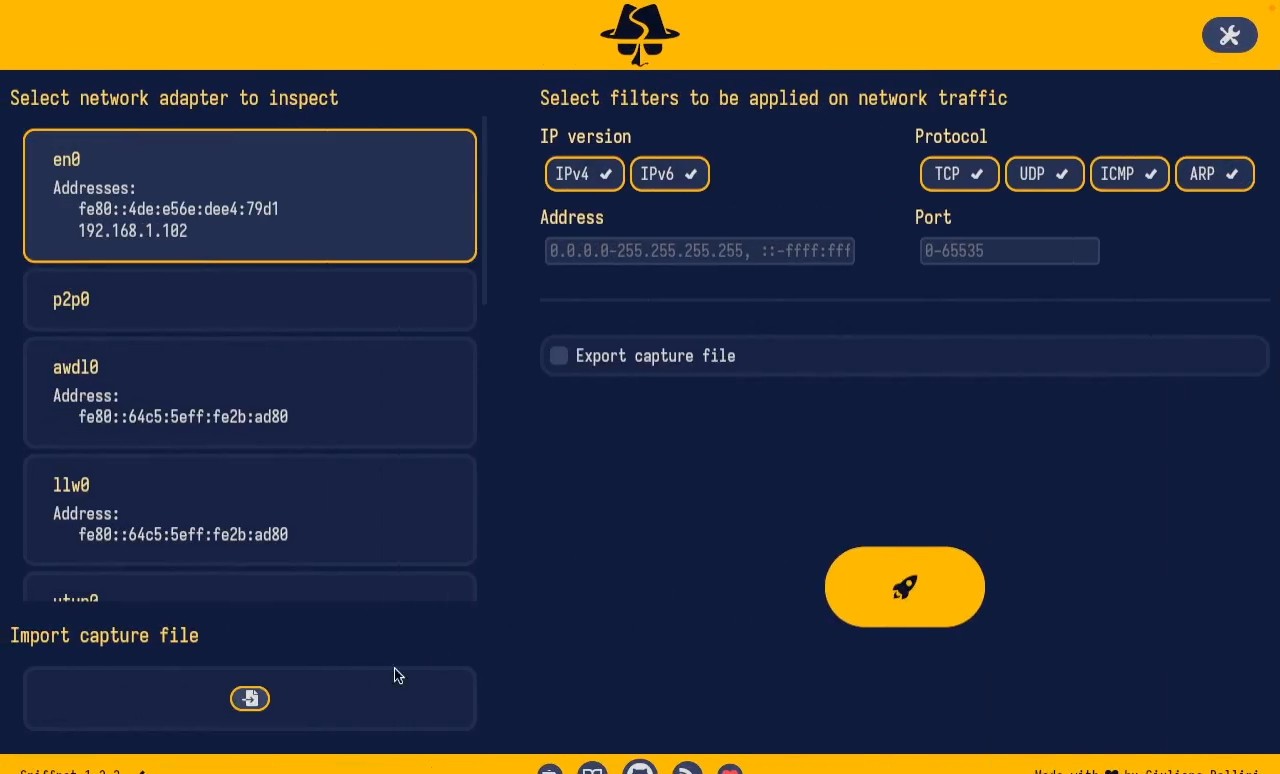The width and height of the screenshot is (1280, 774).
Task: Select the p2p0 network adapter
Action: tap(250, 300)
